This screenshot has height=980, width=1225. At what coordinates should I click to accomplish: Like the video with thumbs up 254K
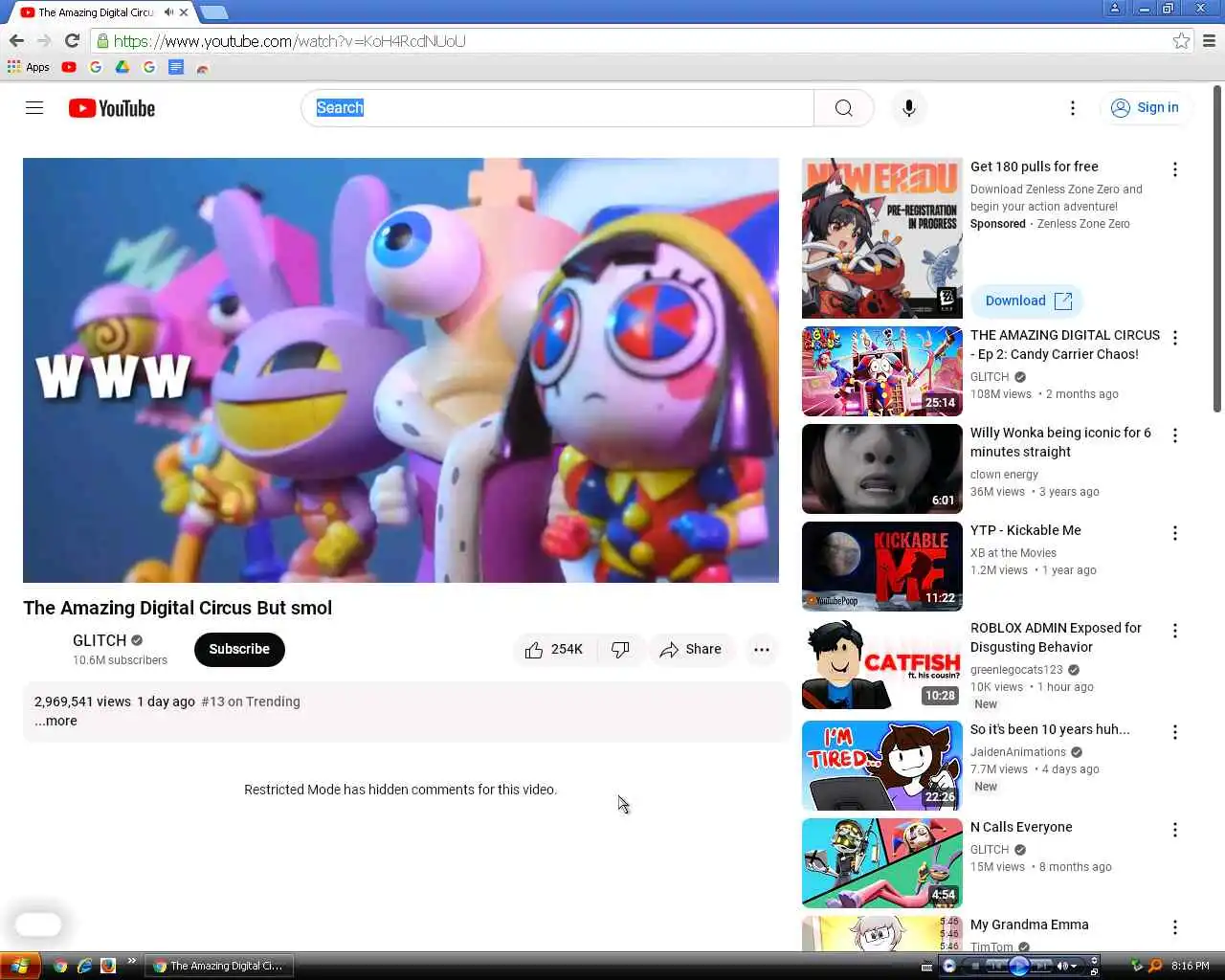pos(554,650)
